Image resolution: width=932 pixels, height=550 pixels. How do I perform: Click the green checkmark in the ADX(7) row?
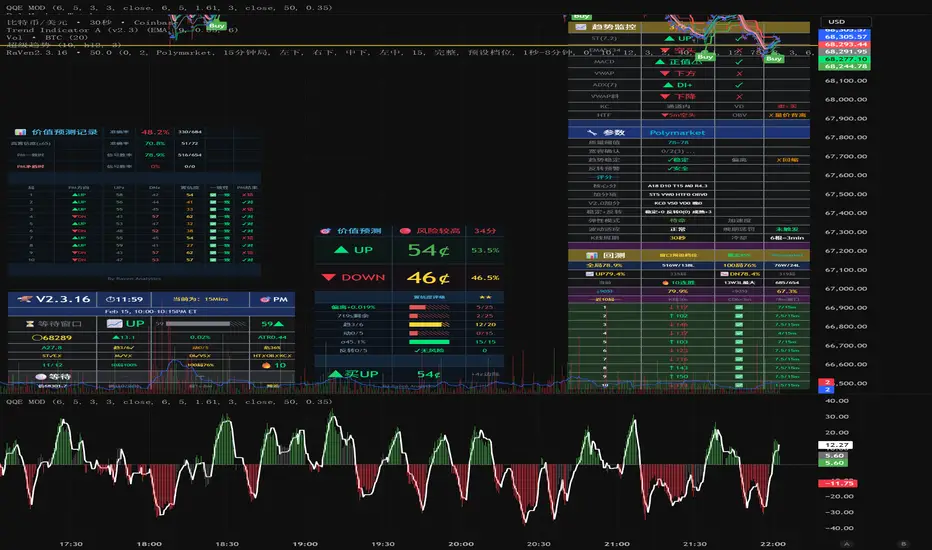739,85
